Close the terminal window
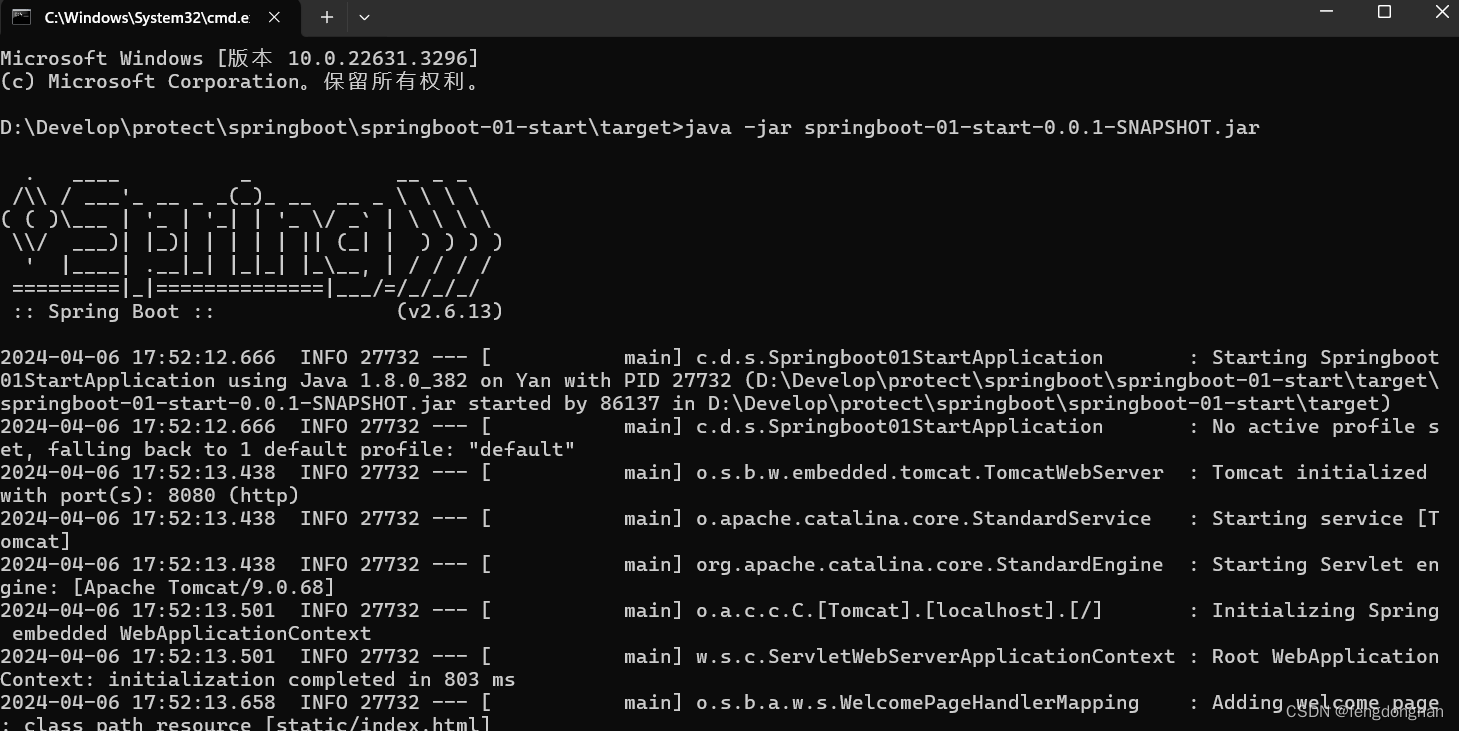The height and width of the screenshot is (731, 1459). pos(1441,12)
